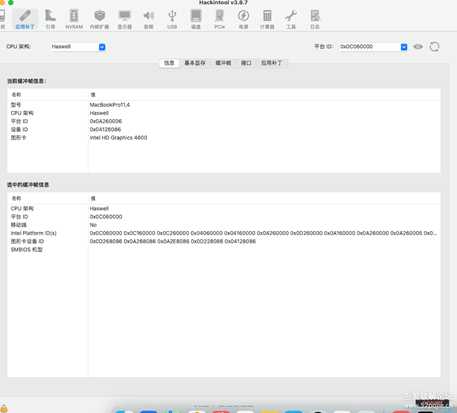Image resolution: width=457 pixels, height=413 pixels.
Task: Click the Name column header in current framebuffer table
Action: 16,95
